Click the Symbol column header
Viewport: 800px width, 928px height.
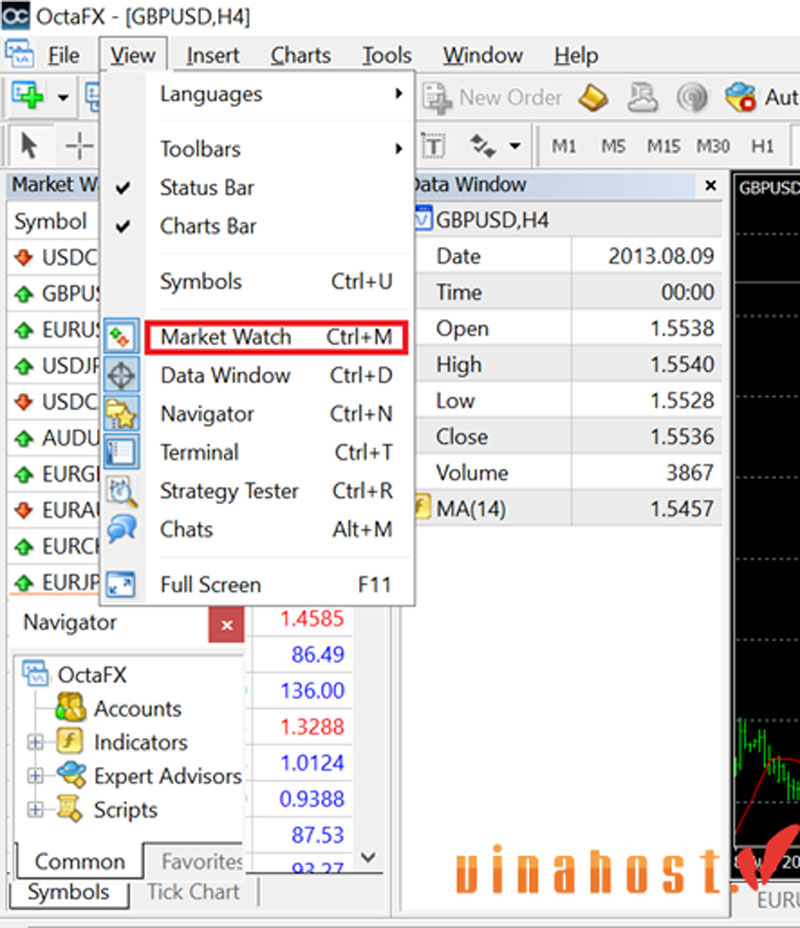click(51, 221)
